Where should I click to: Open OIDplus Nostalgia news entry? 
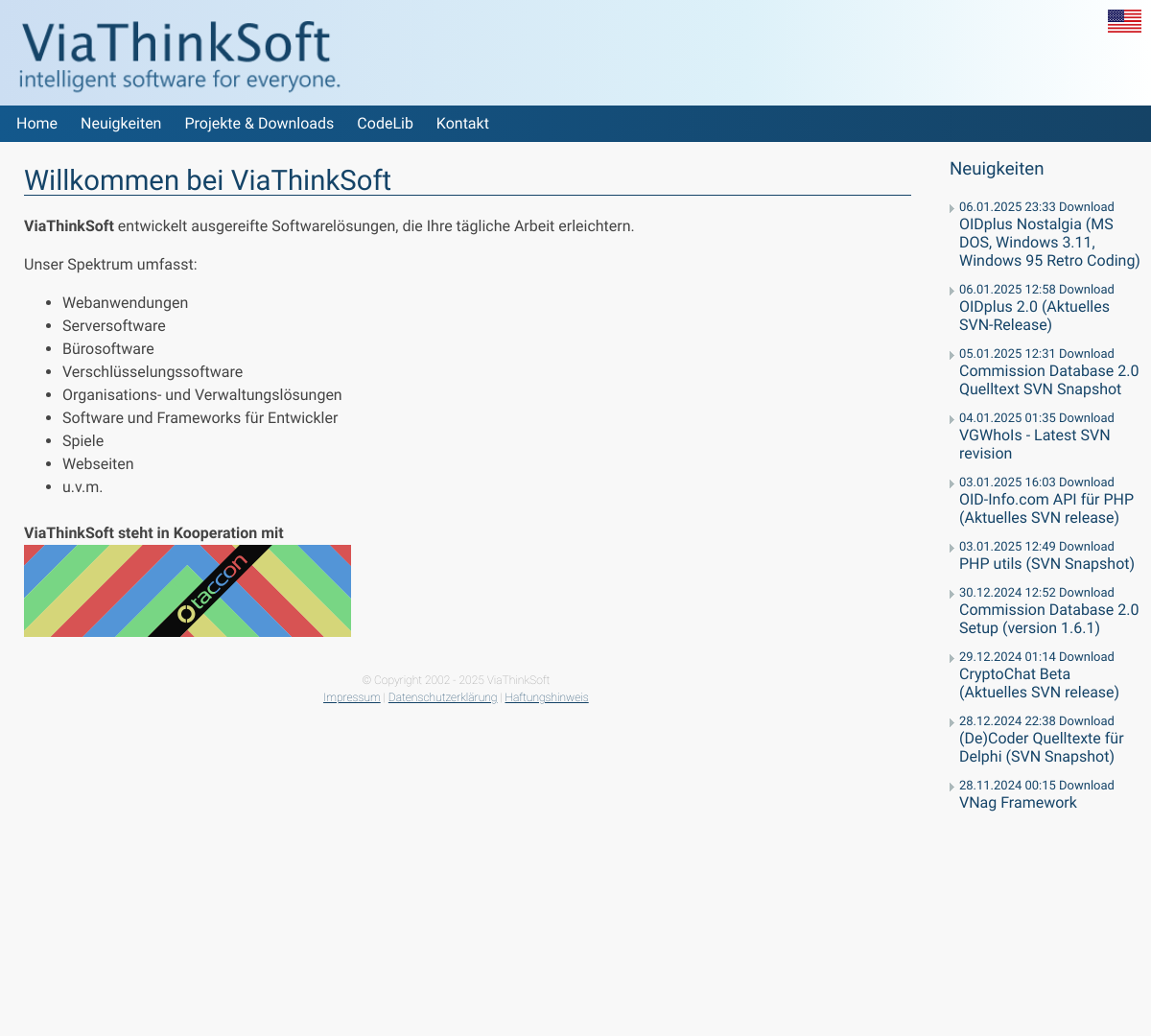tap(1049, 243)
